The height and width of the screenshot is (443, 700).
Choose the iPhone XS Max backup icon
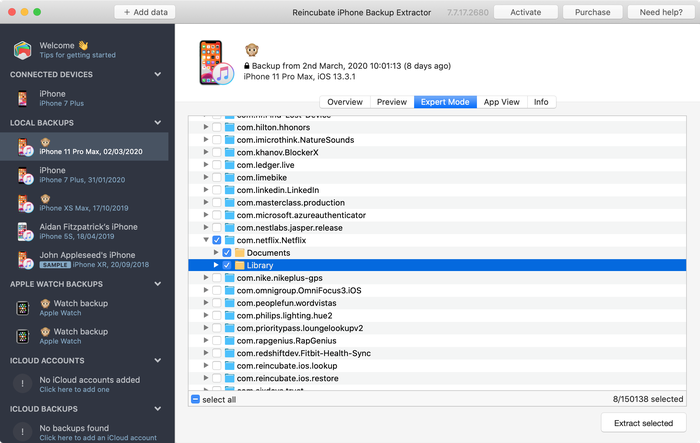coord(25,203)
